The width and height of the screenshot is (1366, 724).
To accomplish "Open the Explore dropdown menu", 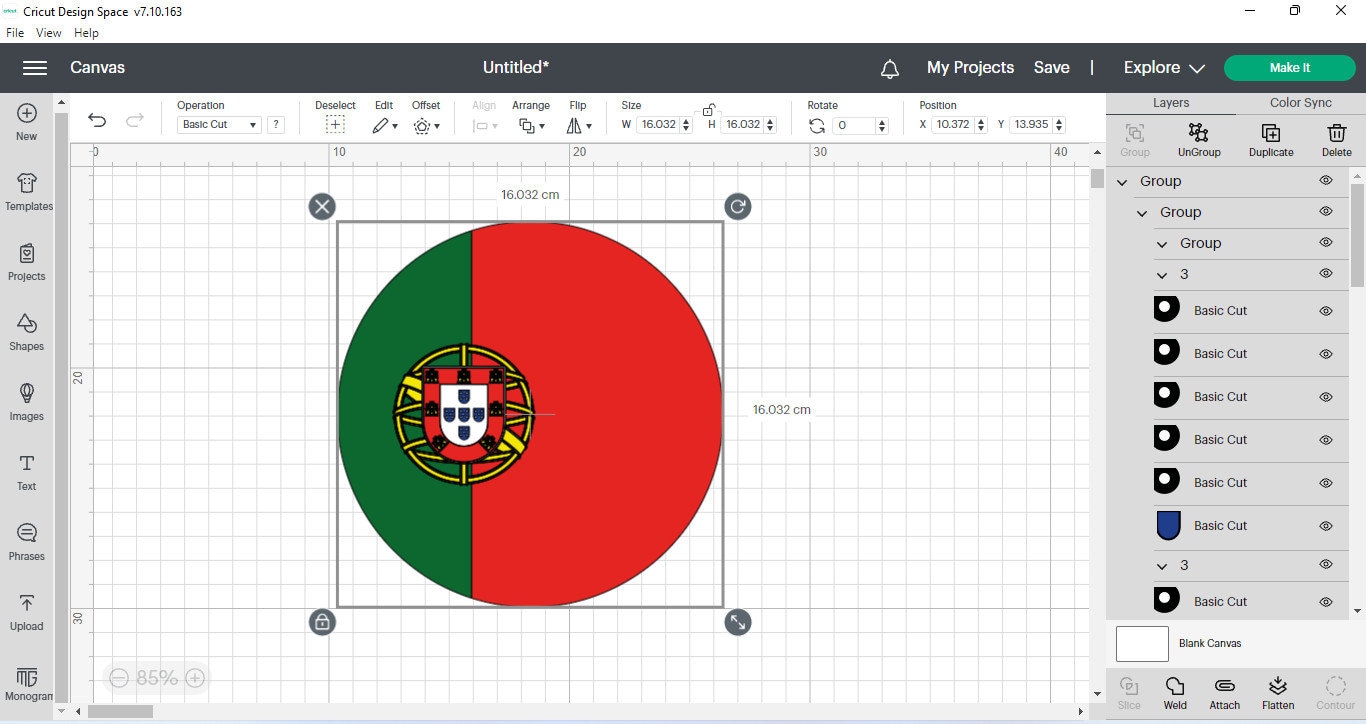I will (1162, 67).
